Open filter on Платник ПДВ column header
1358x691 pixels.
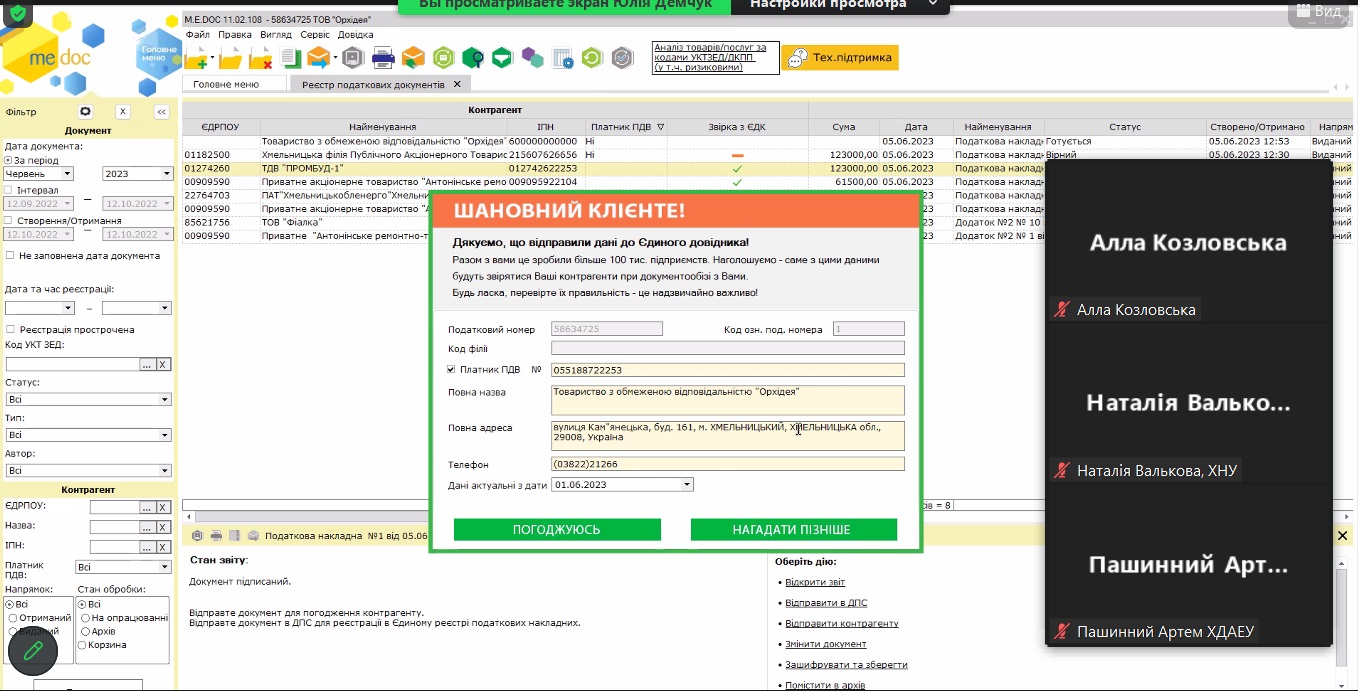point(660,127)
